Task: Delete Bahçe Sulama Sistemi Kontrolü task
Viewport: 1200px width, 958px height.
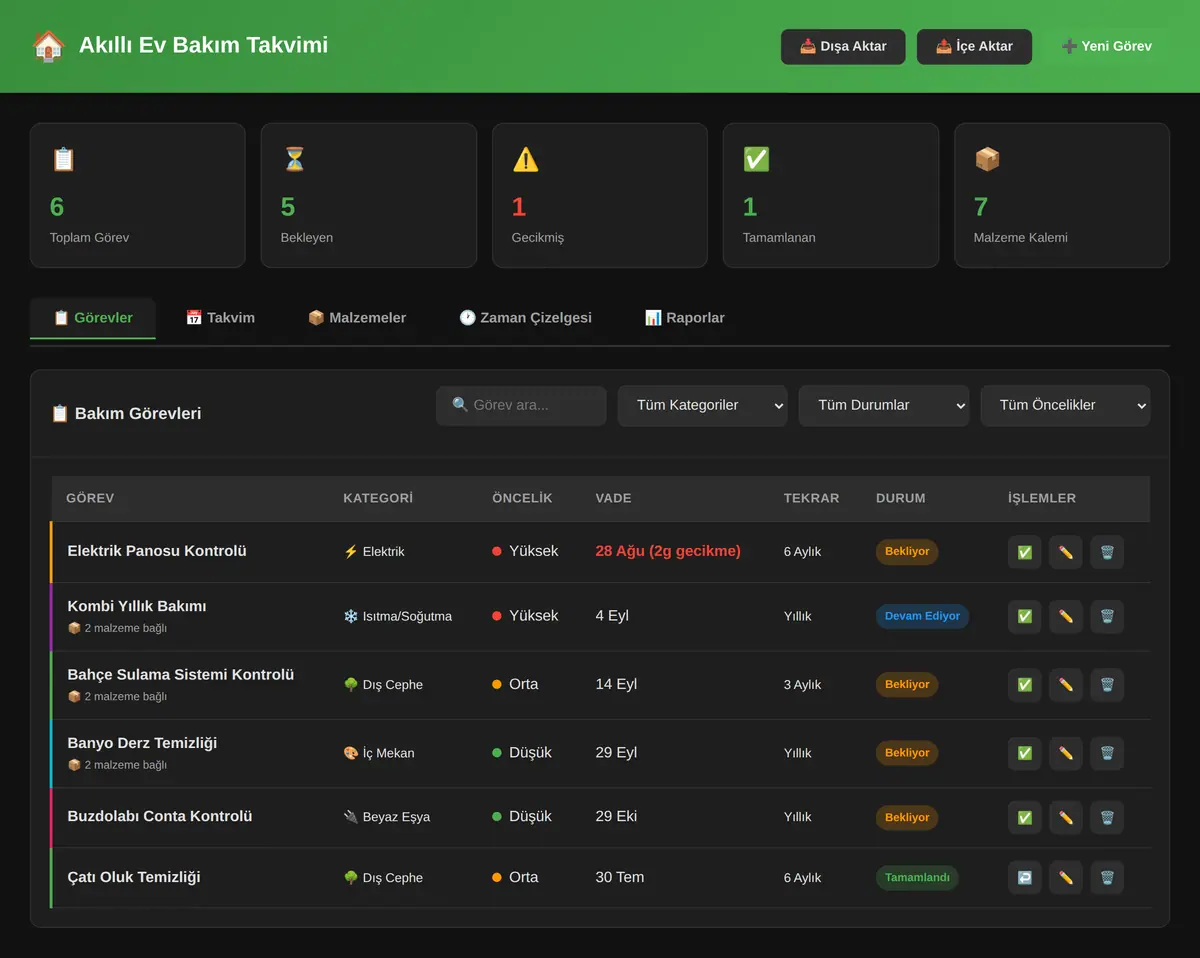Action: [x=1107, y=685]
